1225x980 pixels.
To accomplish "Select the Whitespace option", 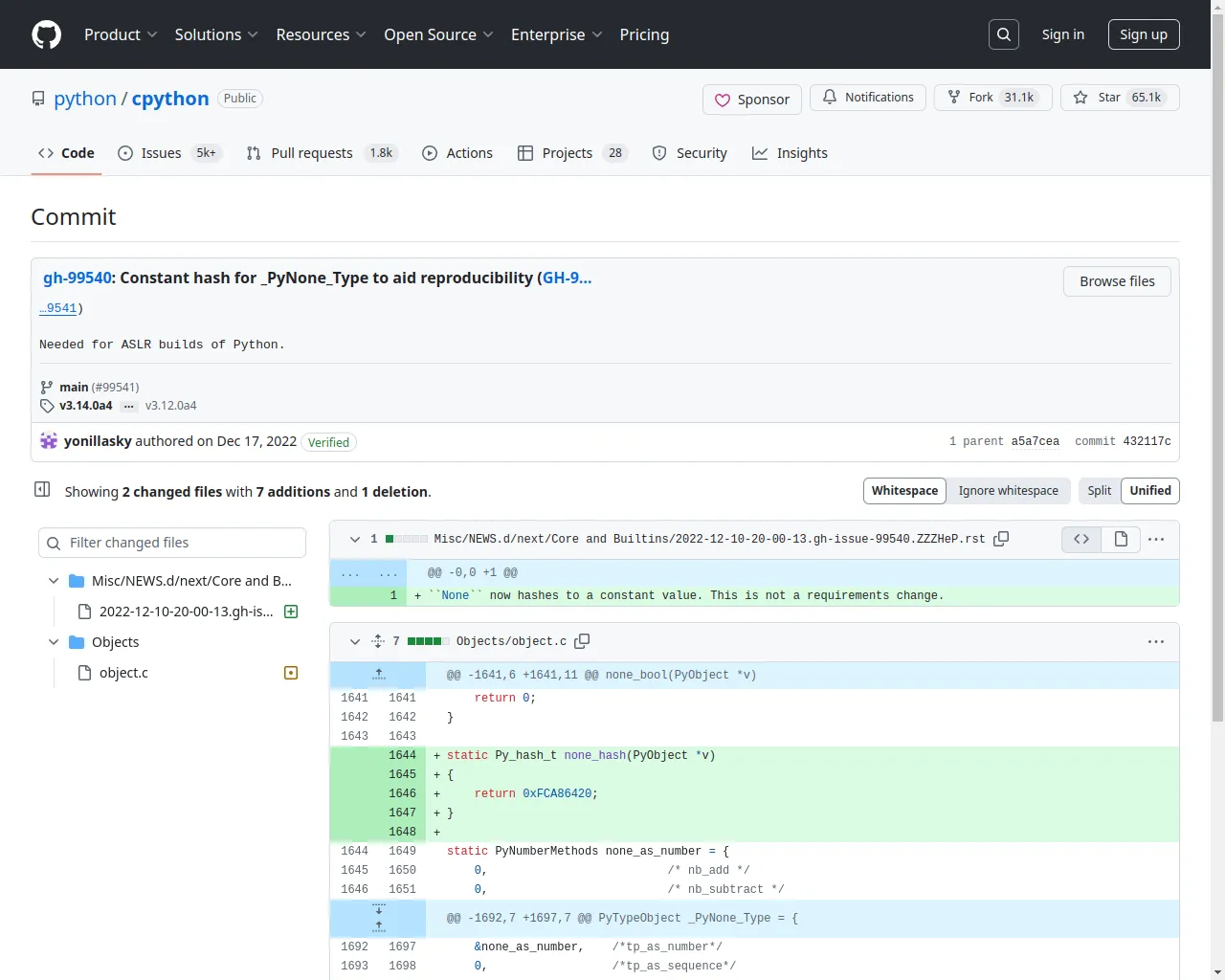I will tap(904, 491).
